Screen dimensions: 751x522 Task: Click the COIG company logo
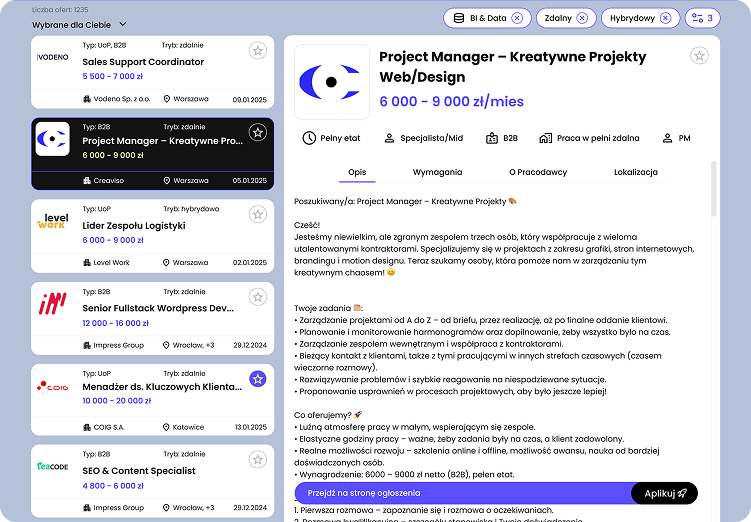[x=53, y=386]
